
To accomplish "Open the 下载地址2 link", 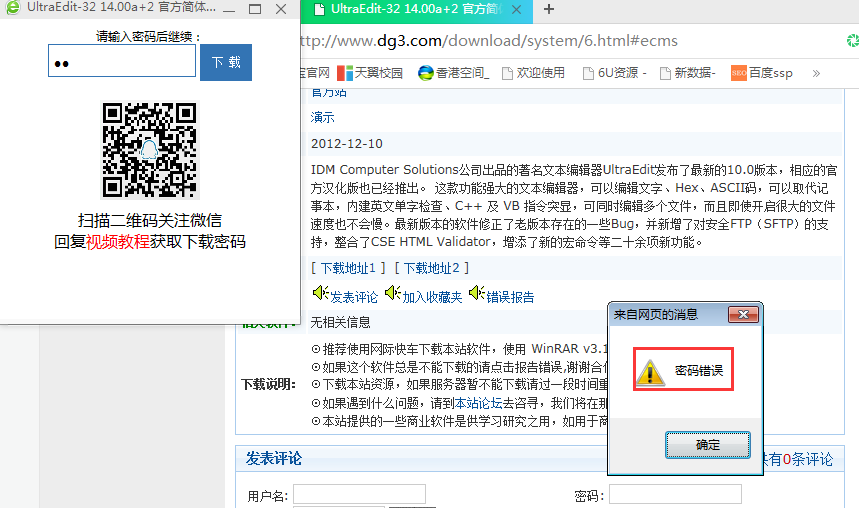I will 431,268.
